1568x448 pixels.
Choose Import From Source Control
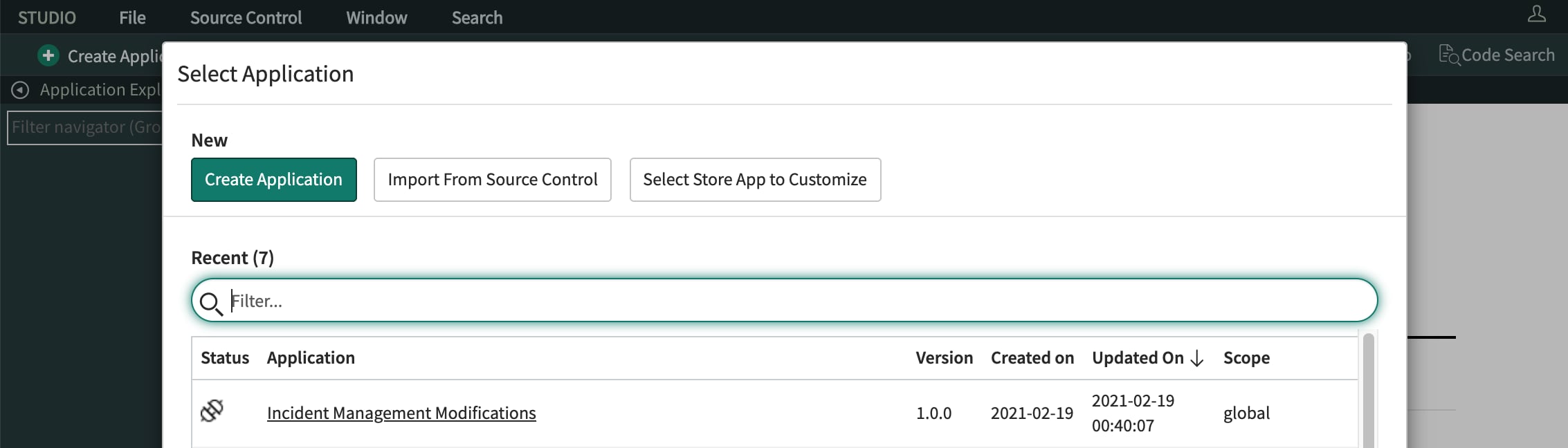coord(492,180)
